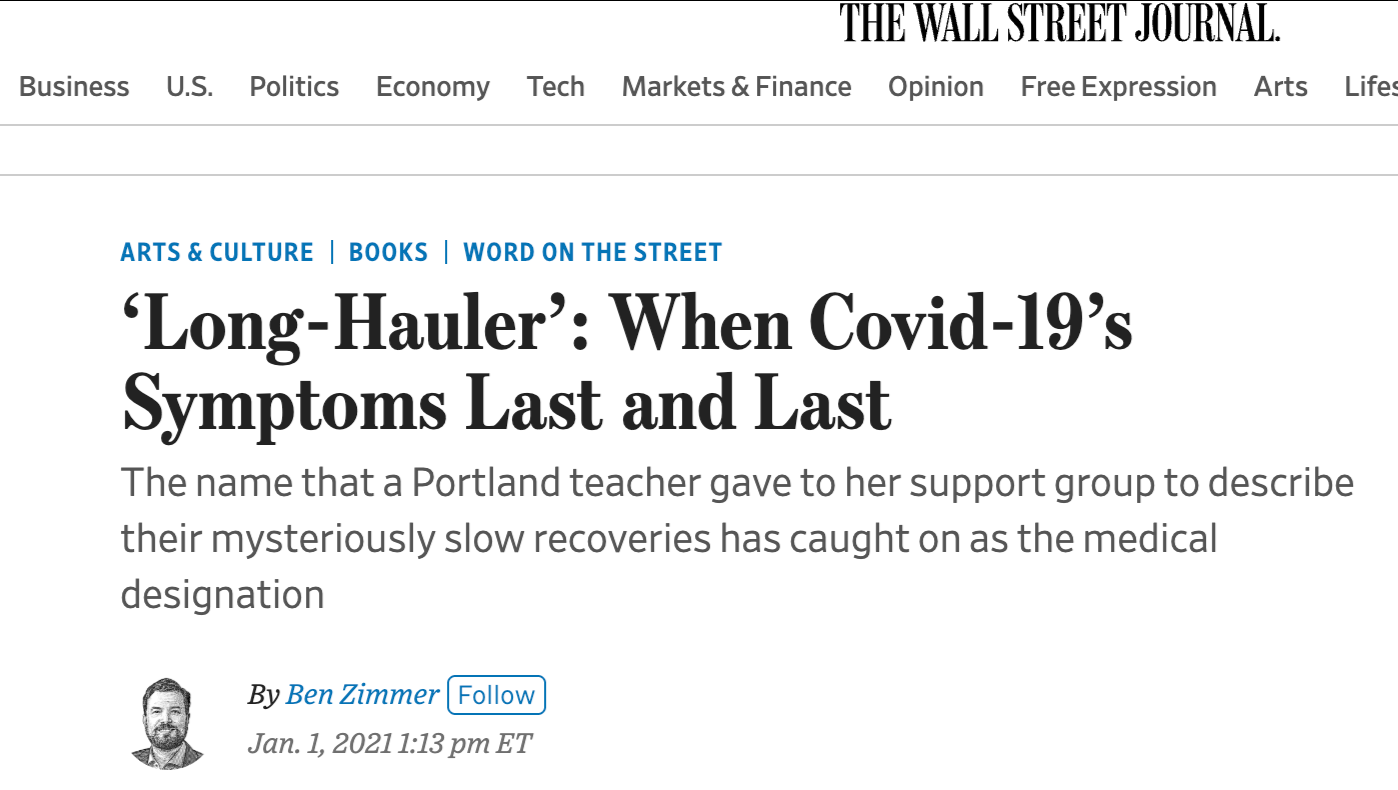Click Ben Zimmer's author portrait

pos(167,723)
